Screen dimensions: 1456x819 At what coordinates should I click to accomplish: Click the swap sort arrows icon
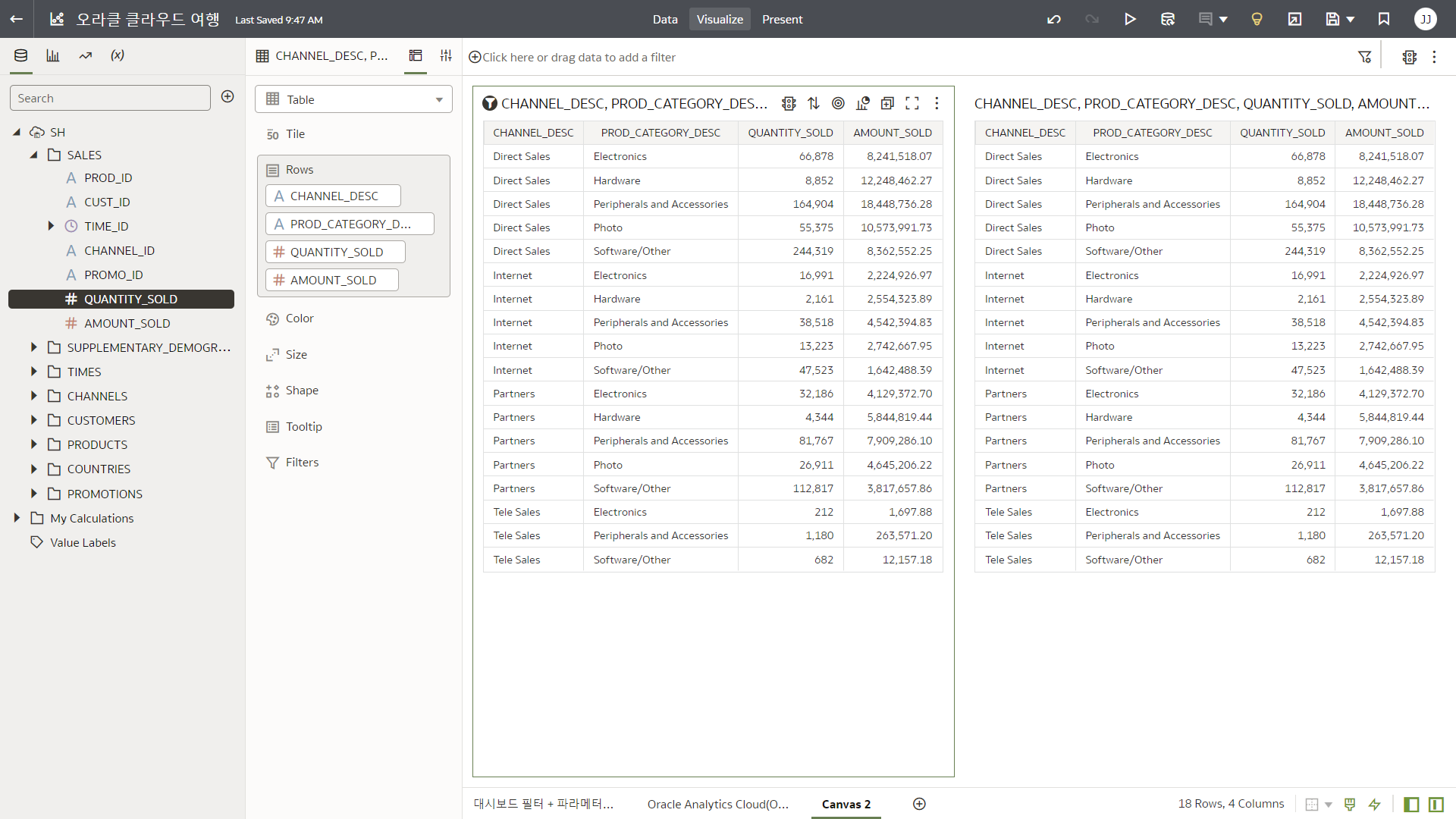click(x=814, y=103)
